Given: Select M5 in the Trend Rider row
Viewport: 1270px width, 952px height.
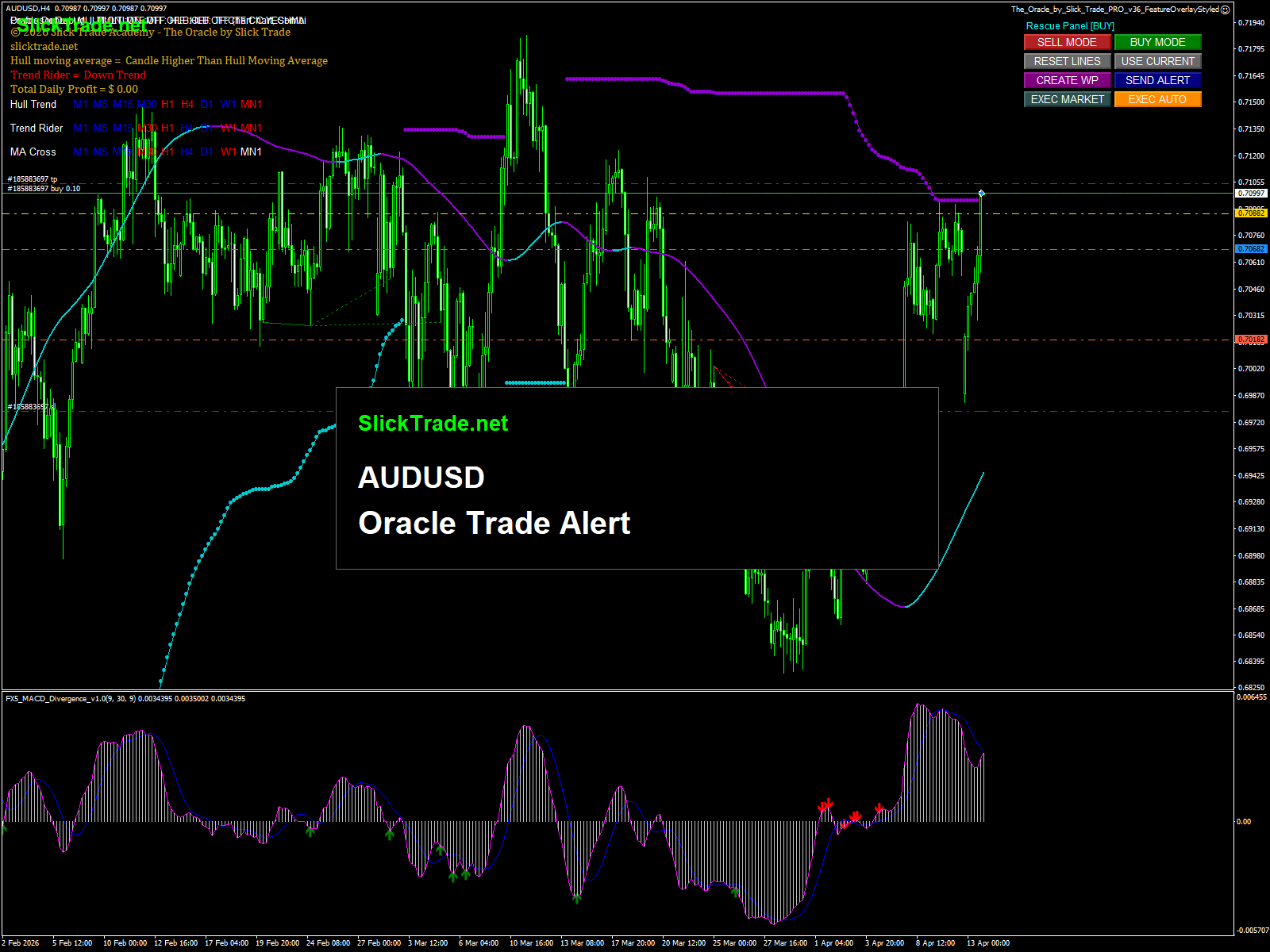Looking at the screenshot, I should [100, 128].
